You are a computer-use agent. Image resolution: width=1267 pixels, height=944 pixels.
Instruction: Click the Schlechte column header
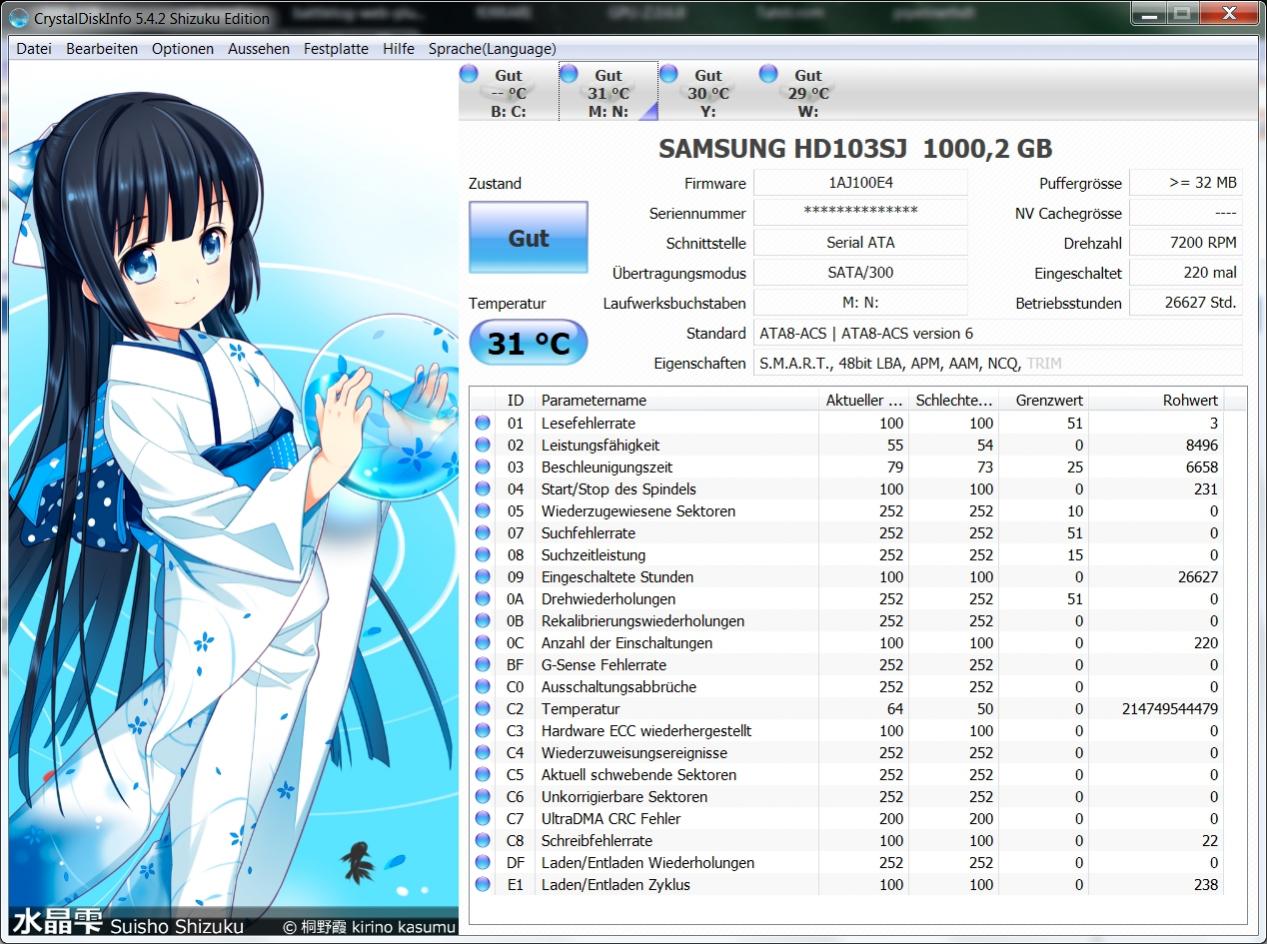tap(954, 400)
